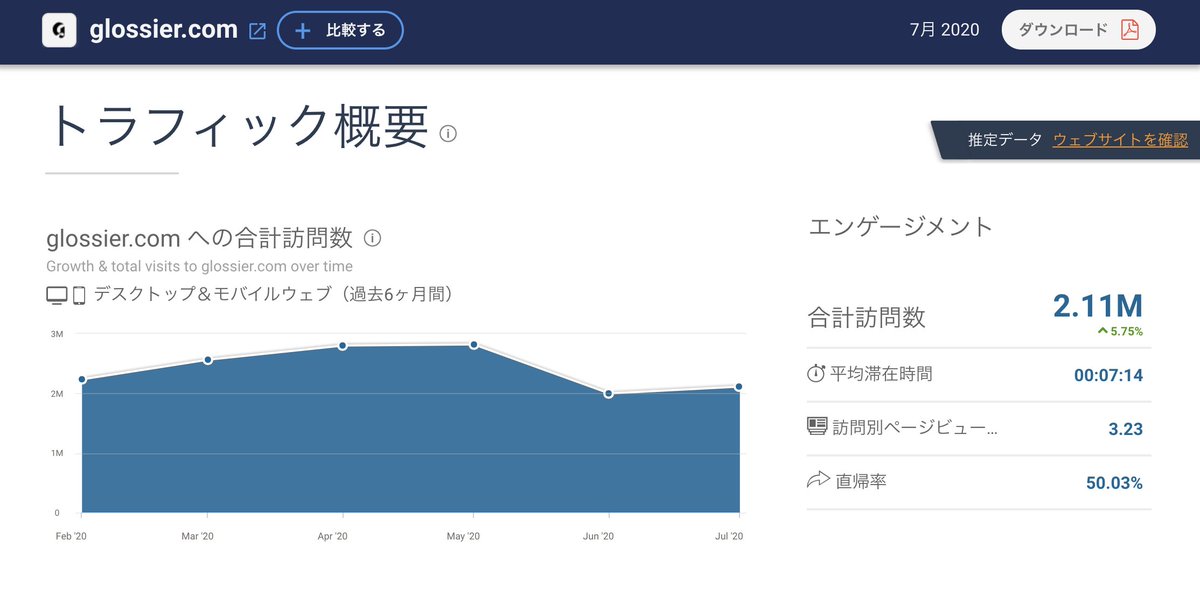The height and width of the screenshot is (589, 1200).
Task: Click the PDF icon inside the ダウンロード button
Action: point(1128,30)
